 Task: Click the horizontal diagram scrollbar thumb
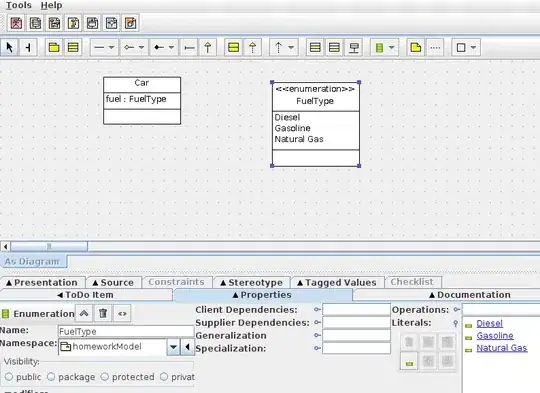pyautogui.click(x=49, y=246)
